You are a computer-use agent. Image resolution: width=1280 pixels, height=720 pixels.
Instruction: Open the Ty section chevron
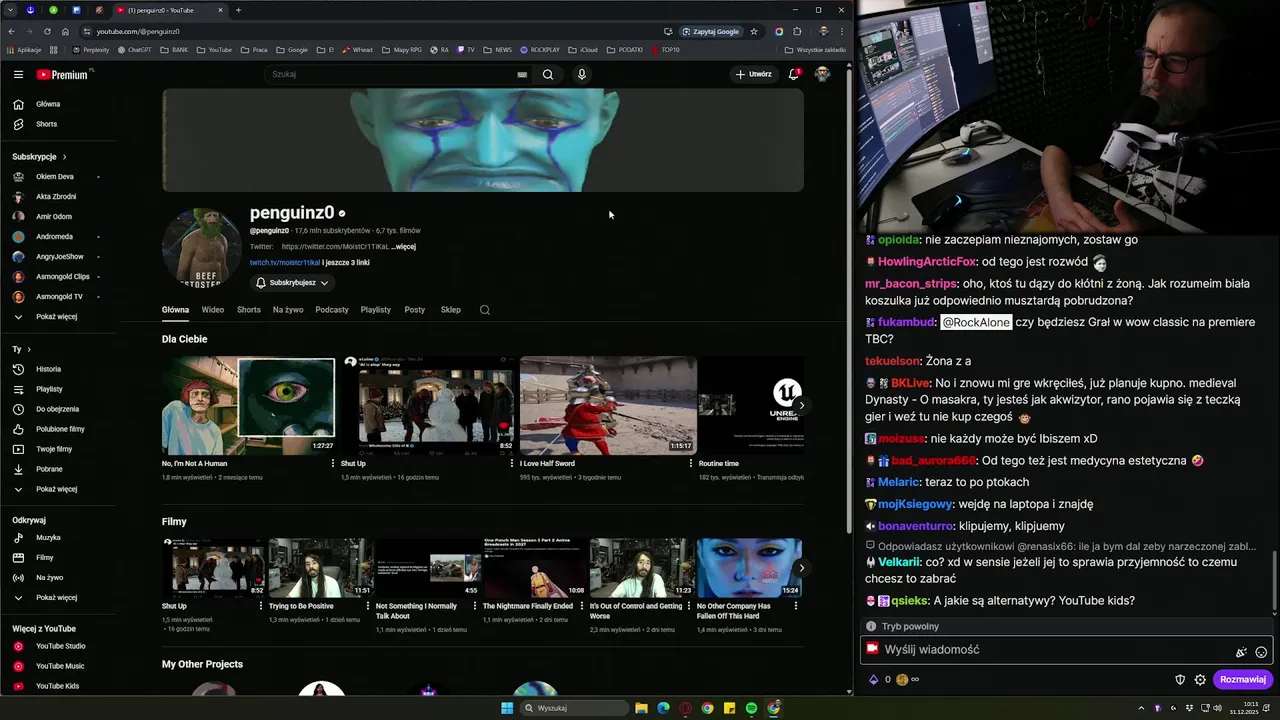29,349
